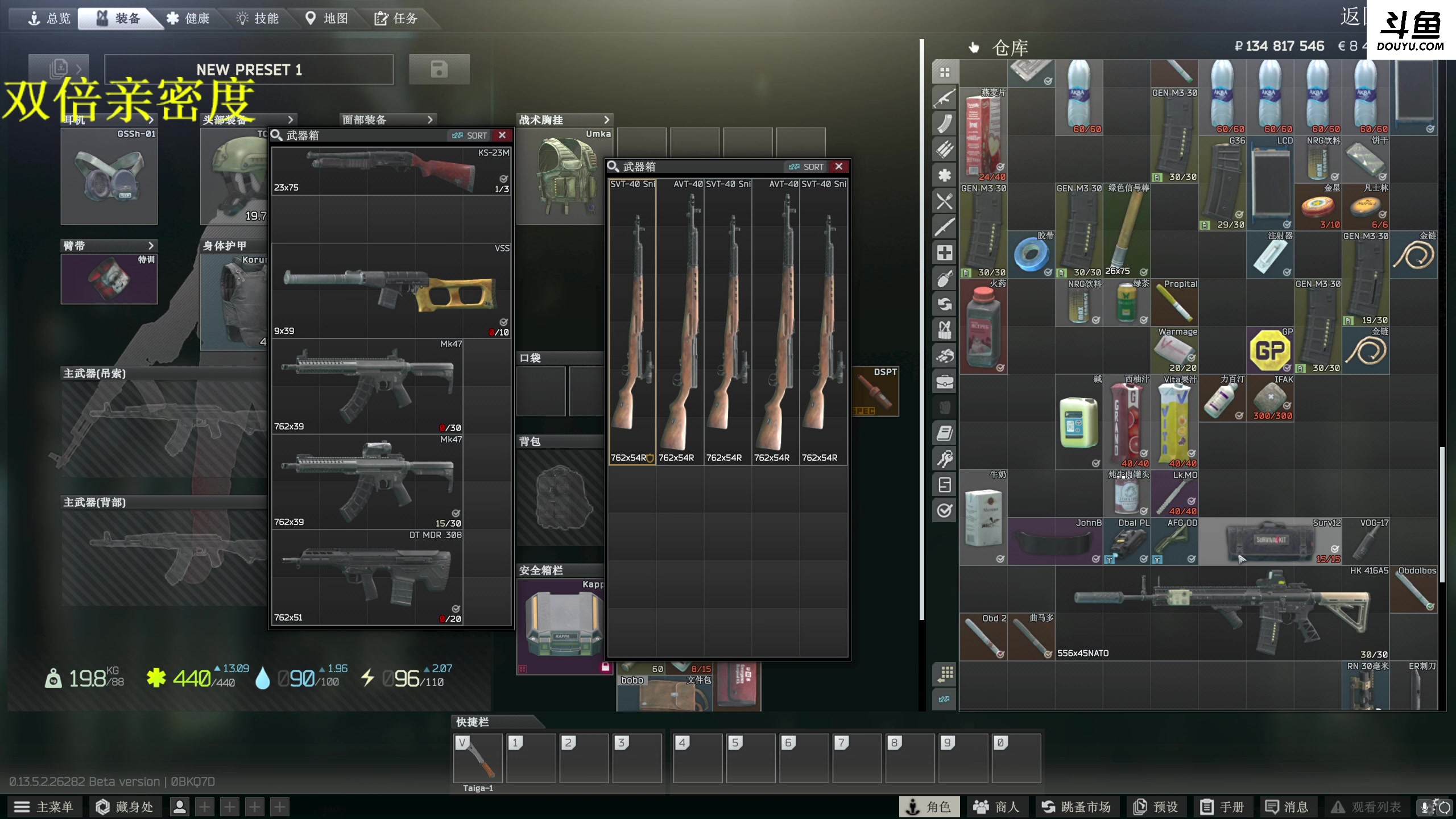Screen dimensions: 1456x819
Task: Filter stash by barter arrows icon
Action: coord(945,304)
